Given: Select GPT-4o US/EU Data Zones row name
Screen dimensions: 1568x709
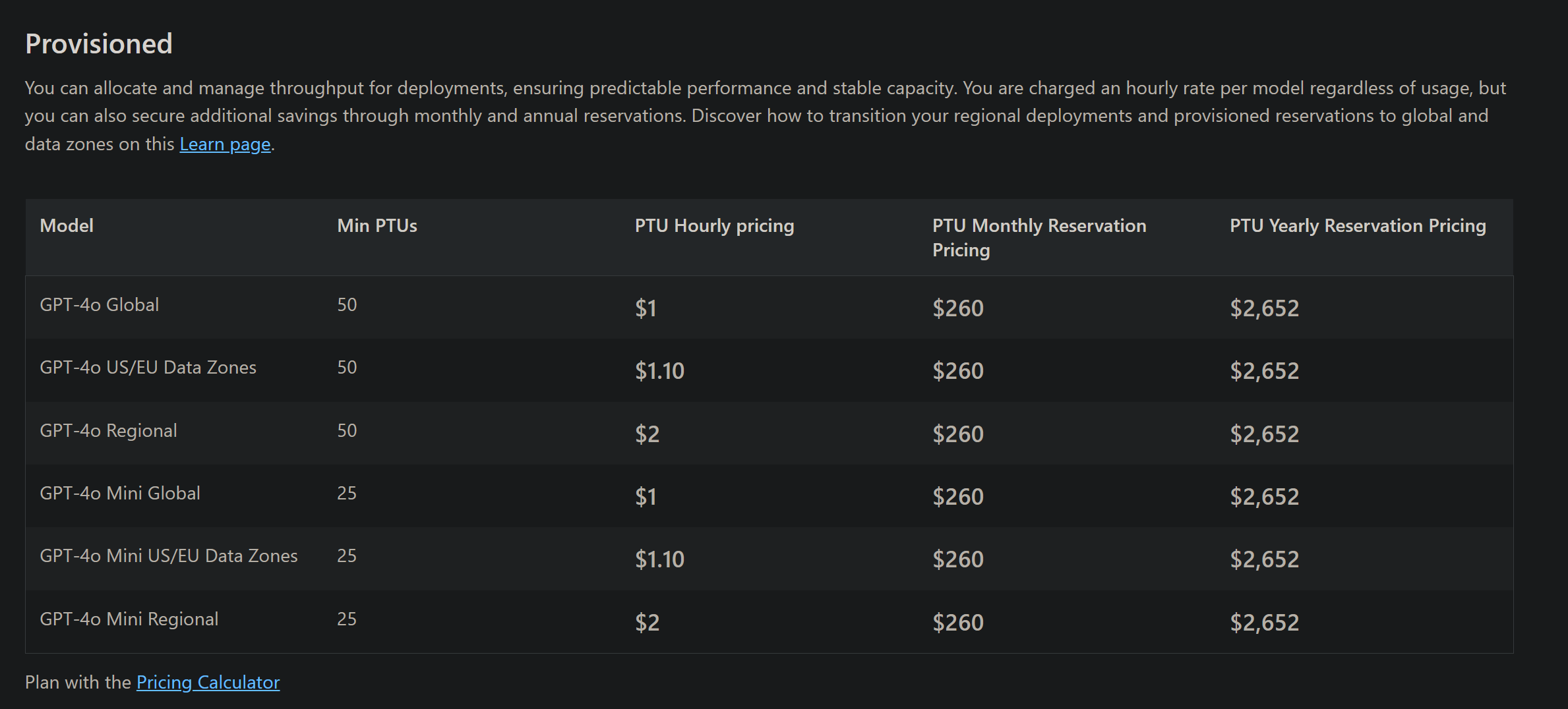Looking at the screenshot, I should [148, 367].
